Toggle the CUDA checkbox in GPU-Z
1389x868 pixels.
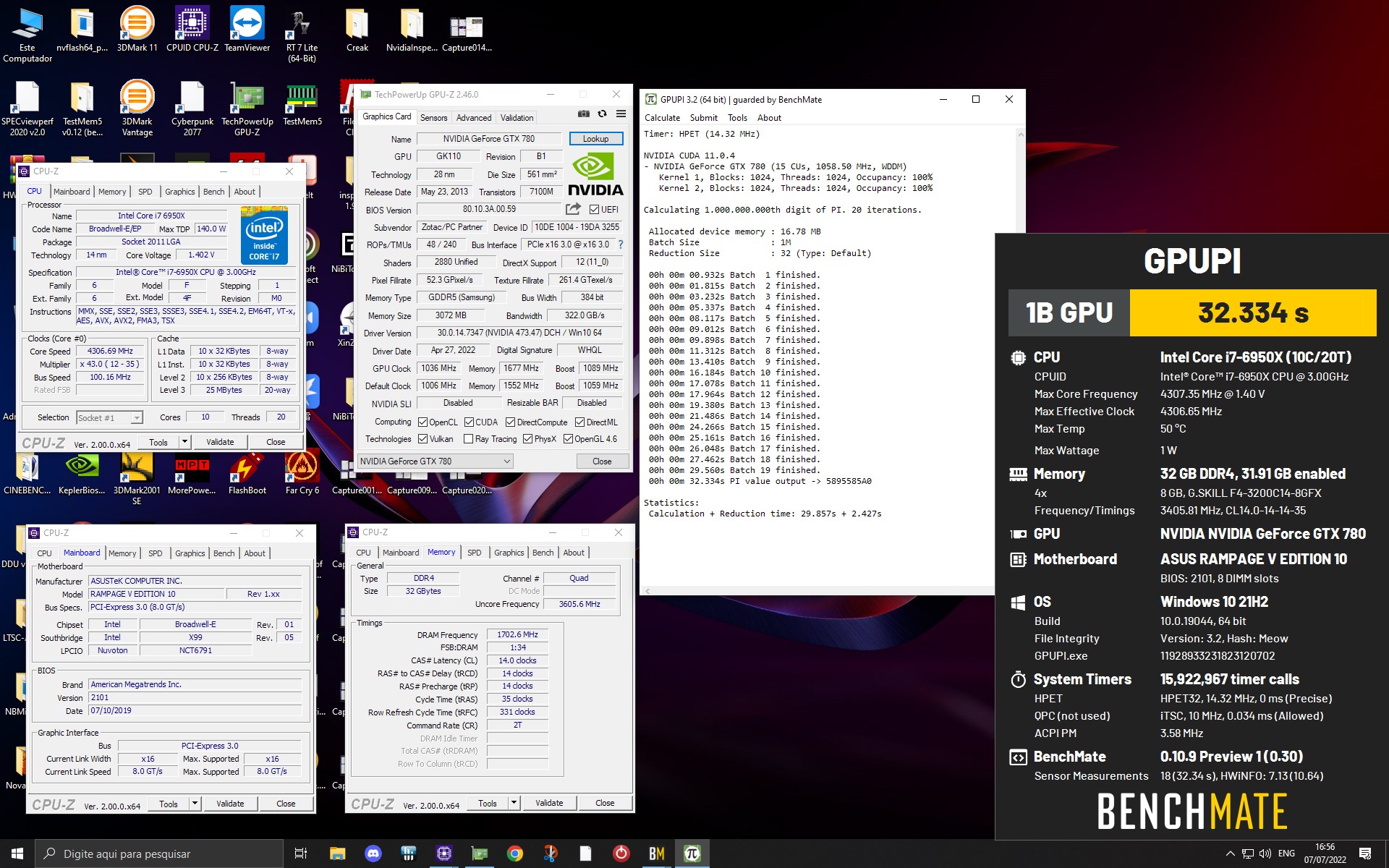(469, 422)
